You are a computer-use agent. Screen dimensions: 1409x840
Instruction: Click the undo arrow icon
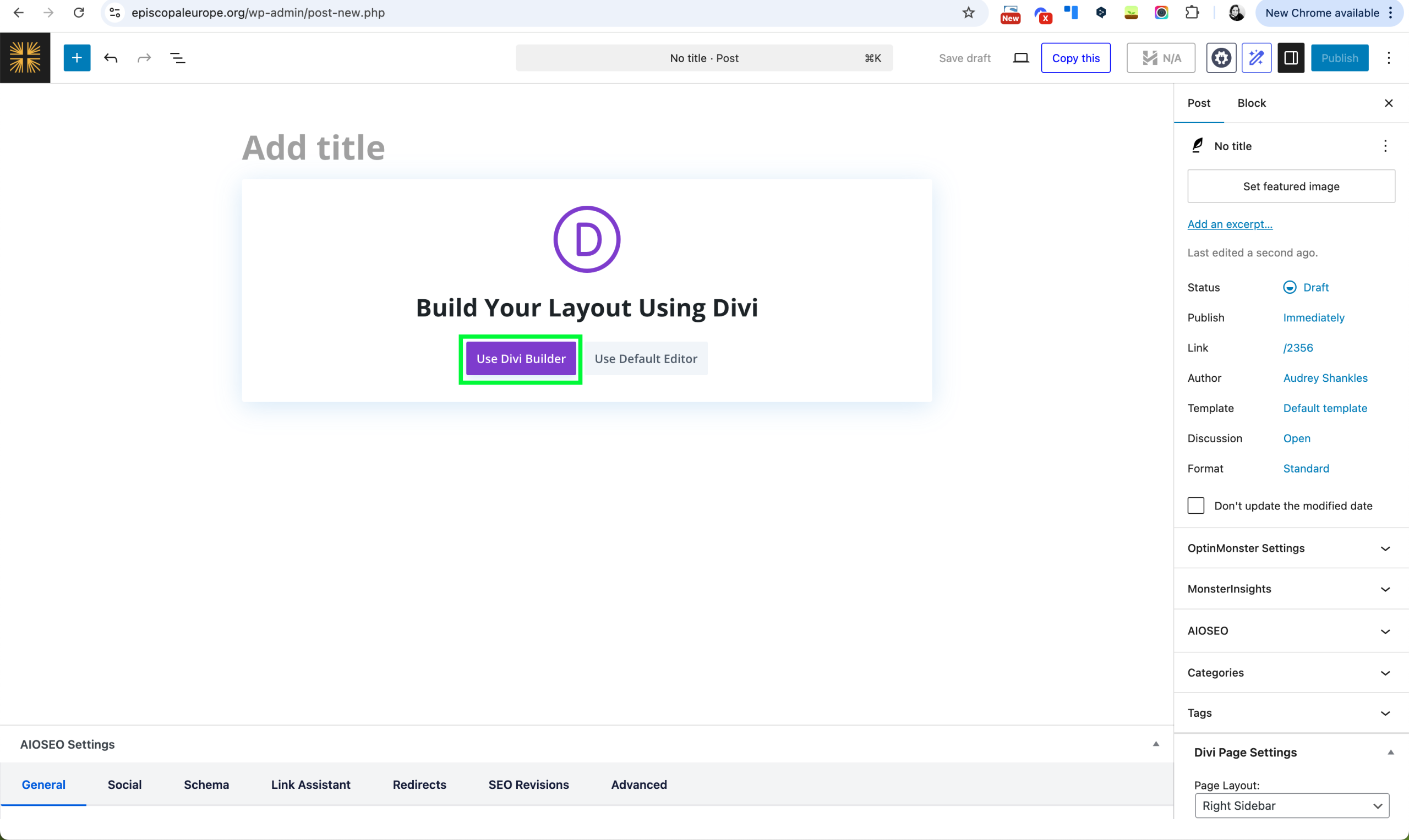[x=111, y=58]
